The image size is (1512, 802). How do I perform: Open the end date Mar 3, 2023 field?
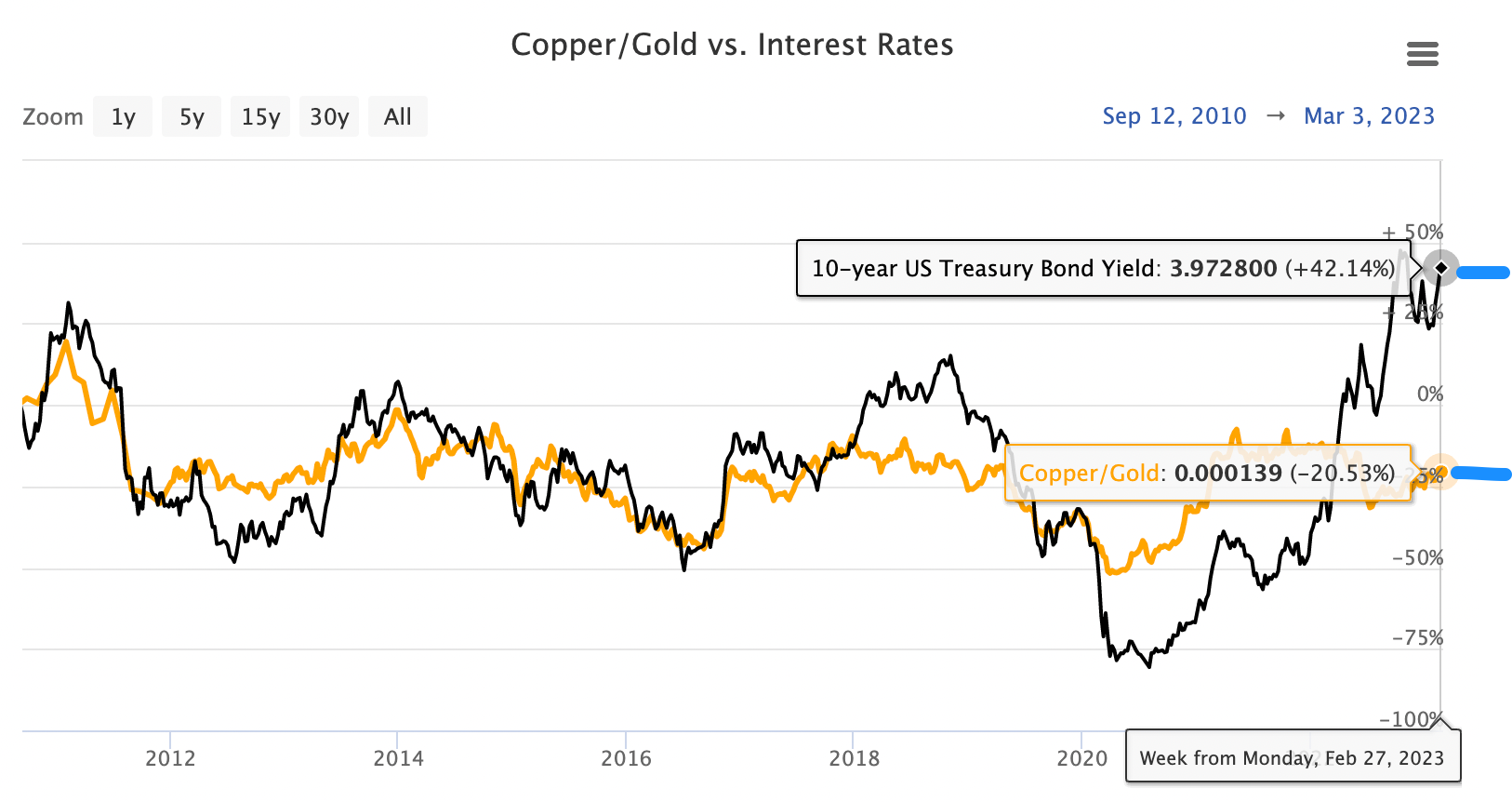pos(1369,116)
